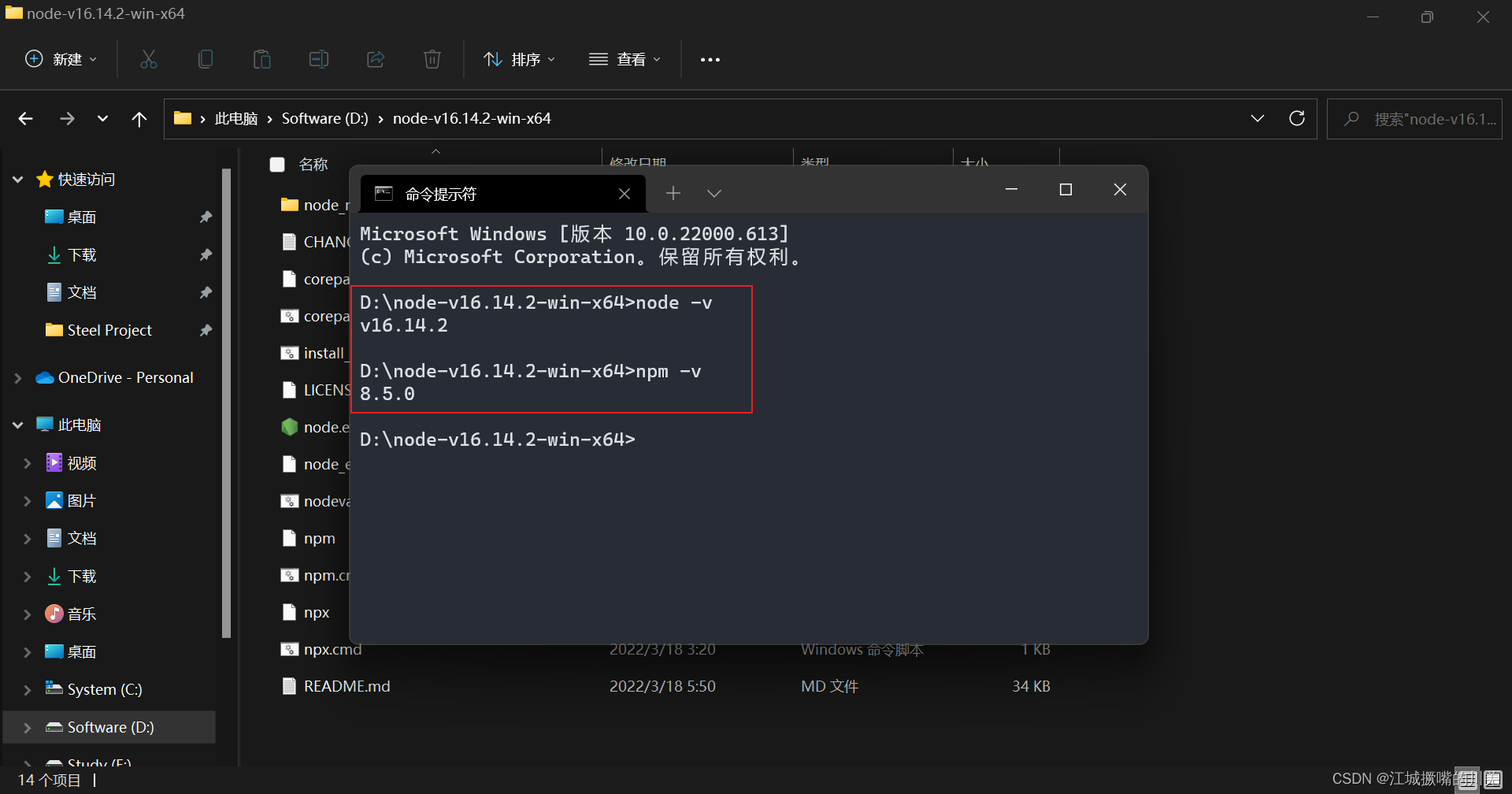The height and width of the screenshot is (794, 1512).
Task: Click Software (D:) in the address breadcrumb
Action: pos(325,119)
